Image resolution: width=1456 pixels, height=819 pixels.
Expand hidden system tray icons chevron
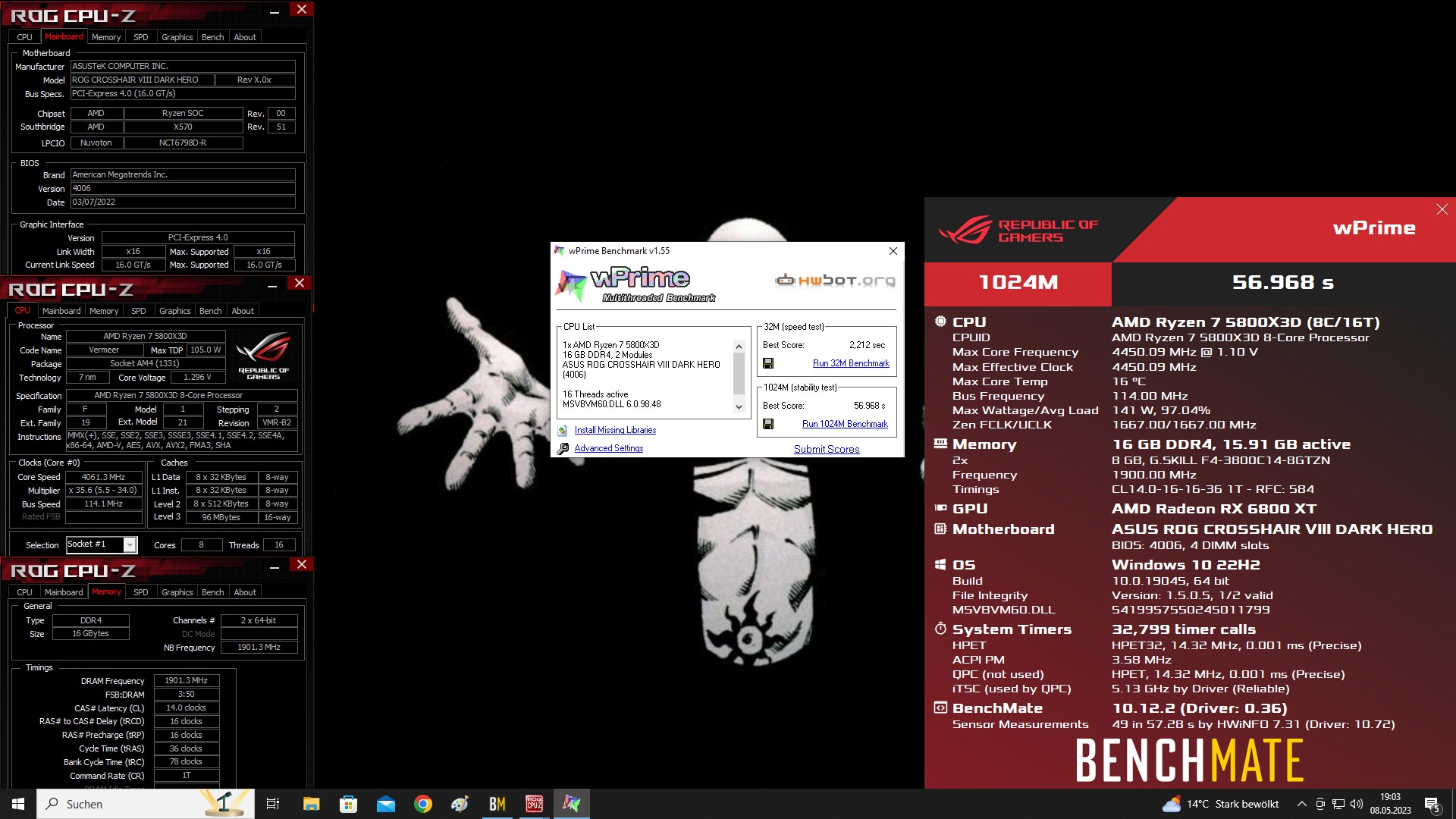click(1301, 804)
